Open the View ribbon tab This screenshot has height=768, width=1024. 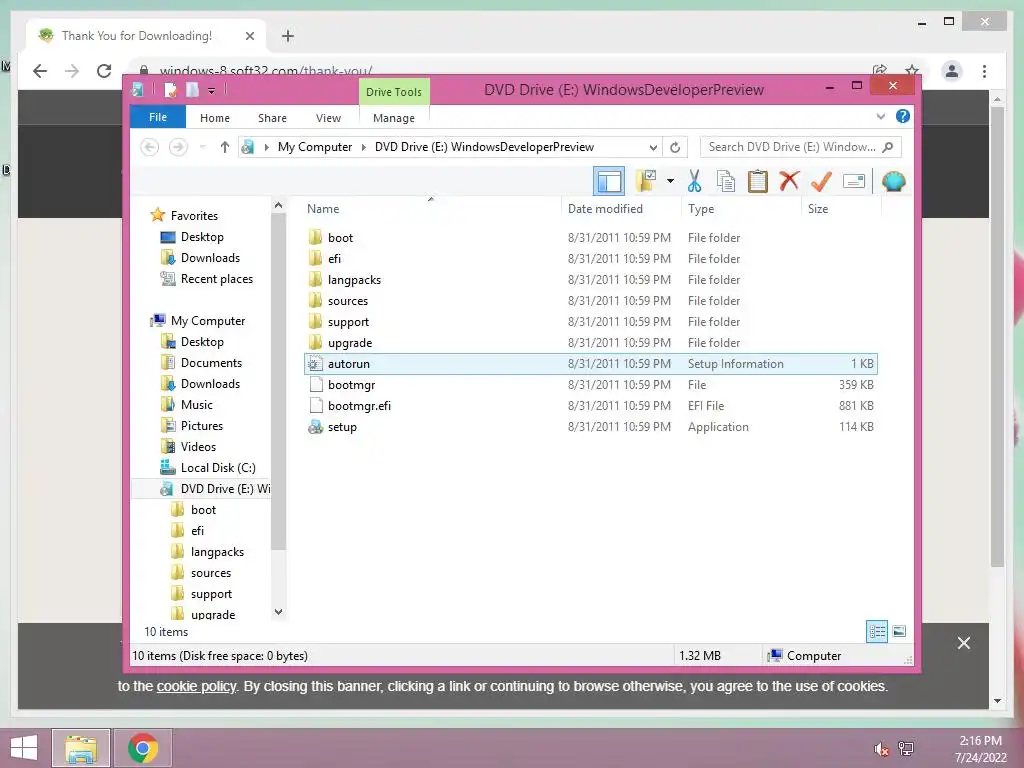[x=328, y=118]
